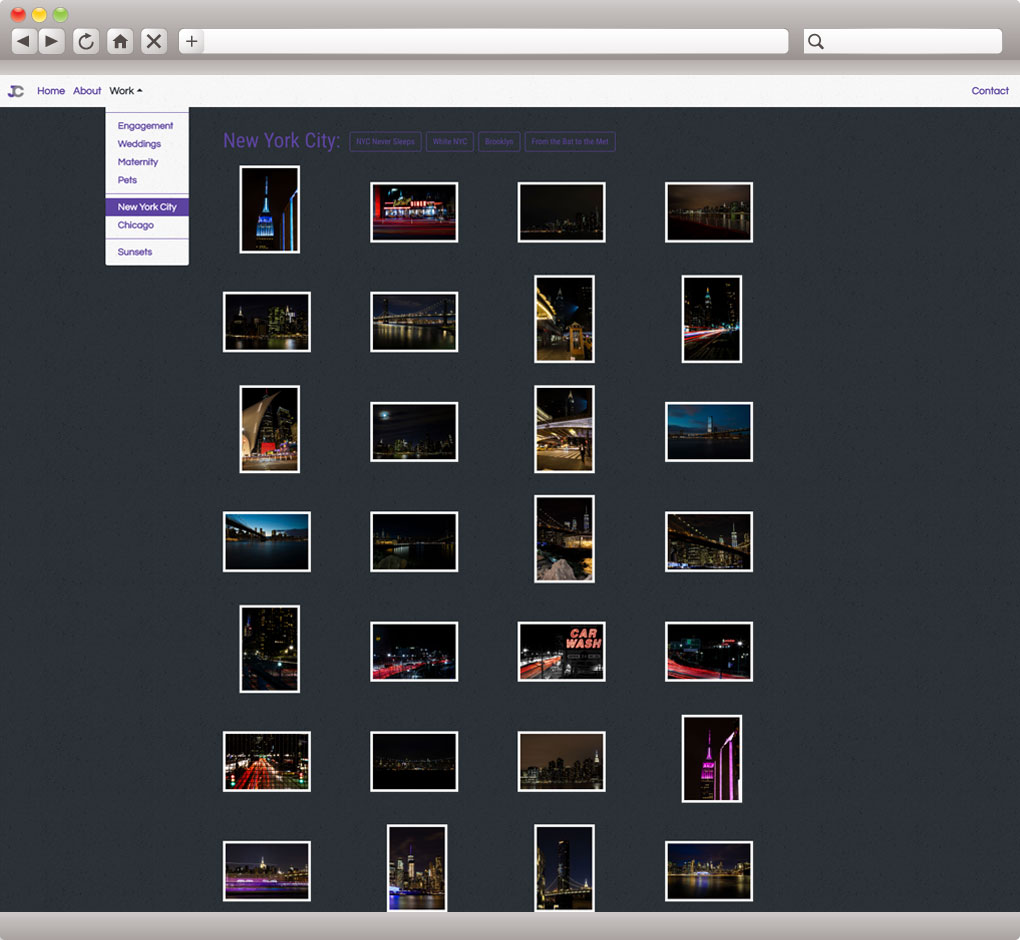Select Engagement from the Work menu

click(145, 126)
